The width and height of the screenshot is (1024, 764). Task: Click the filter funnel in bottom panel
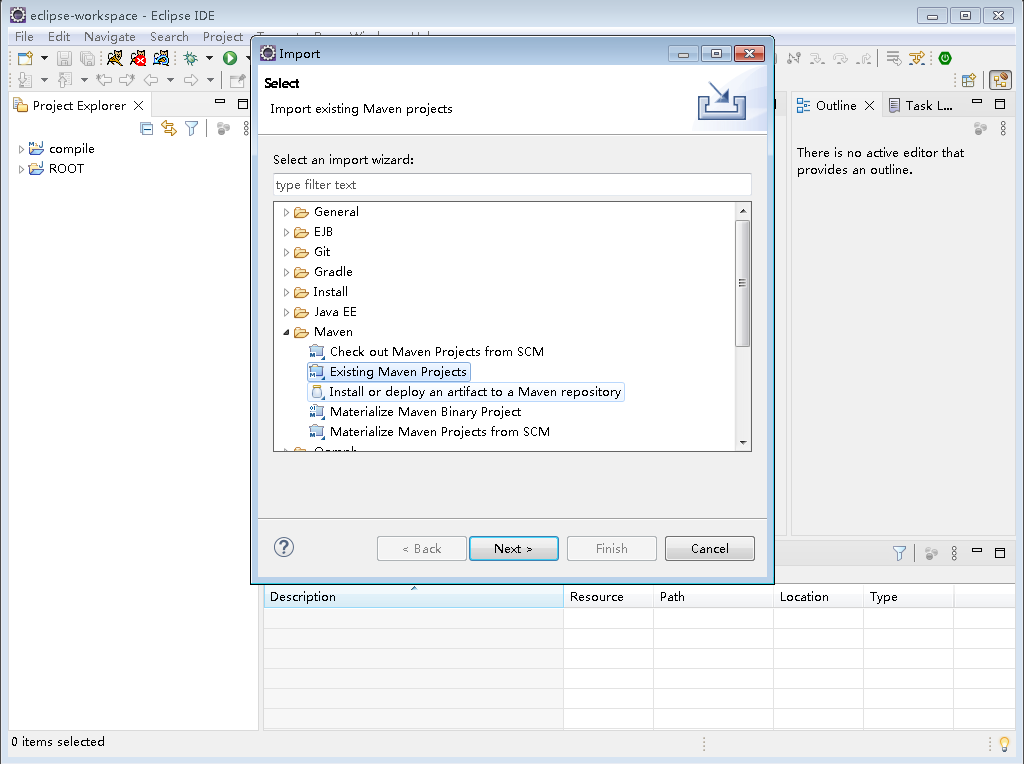[x=899, y=553]
